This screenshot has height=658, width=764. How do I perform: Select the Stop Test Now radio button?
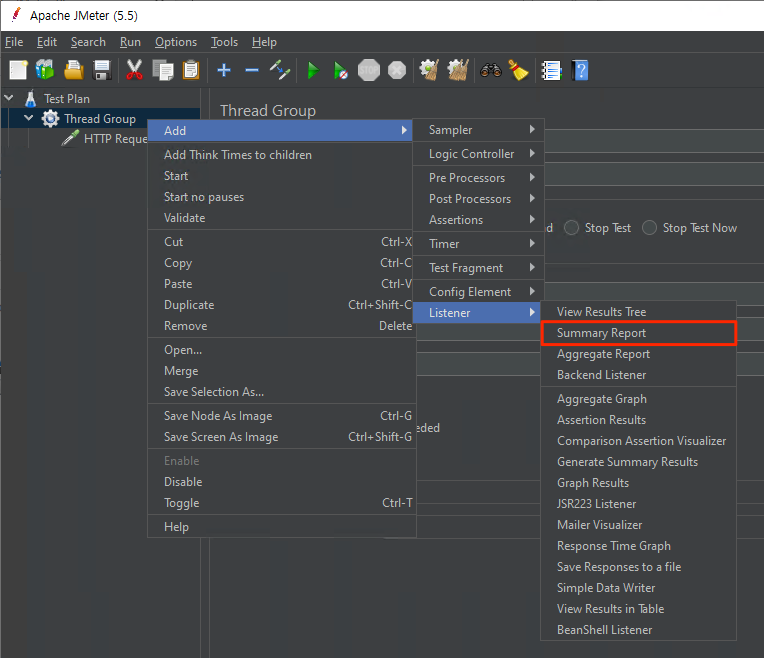[649, 228]
